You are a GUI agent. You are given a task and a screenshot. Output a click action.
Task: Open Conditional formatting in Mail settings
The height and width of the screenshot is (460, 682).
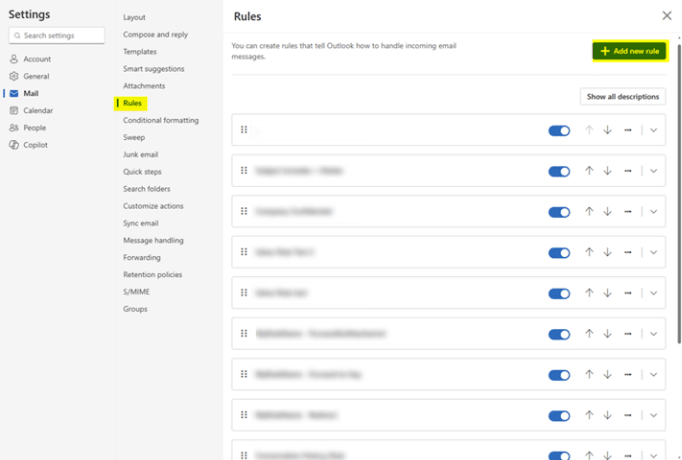160,120
